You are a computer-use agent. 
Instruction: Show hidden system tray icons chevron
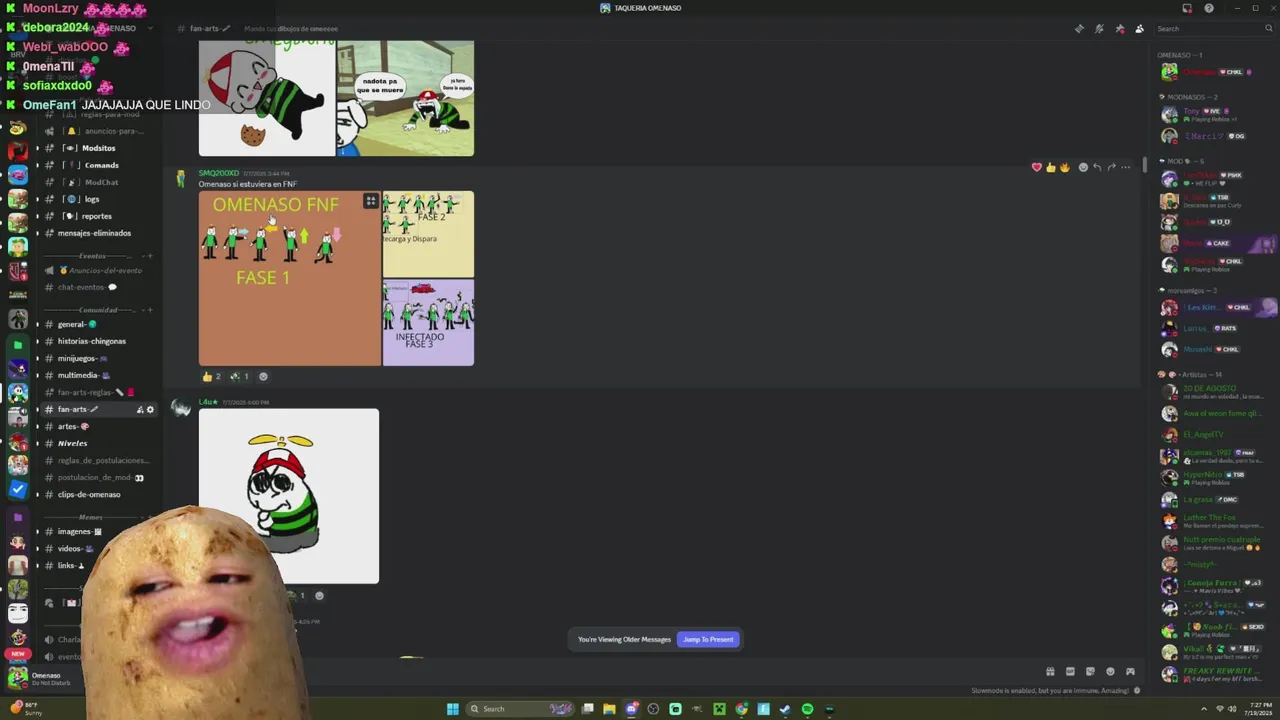click(1204, 709)
